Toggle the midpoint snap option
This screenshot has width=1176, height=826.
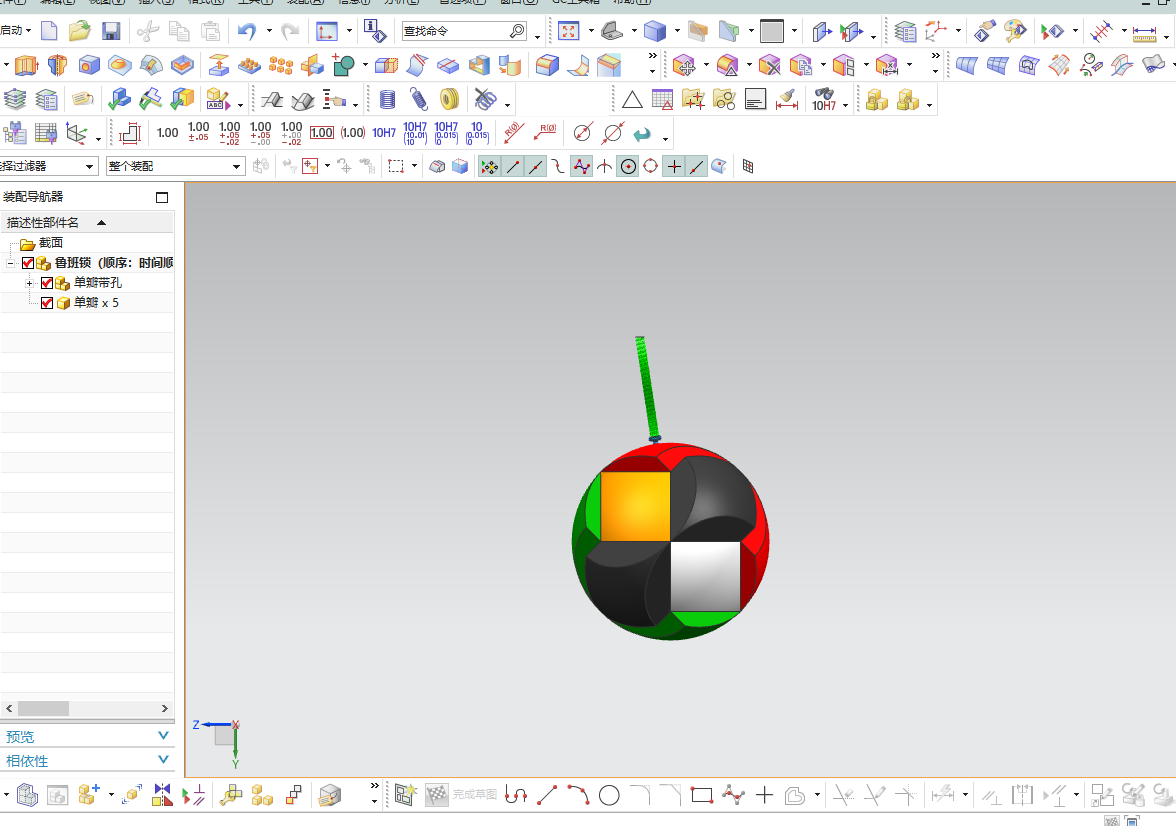coord(536,167)
